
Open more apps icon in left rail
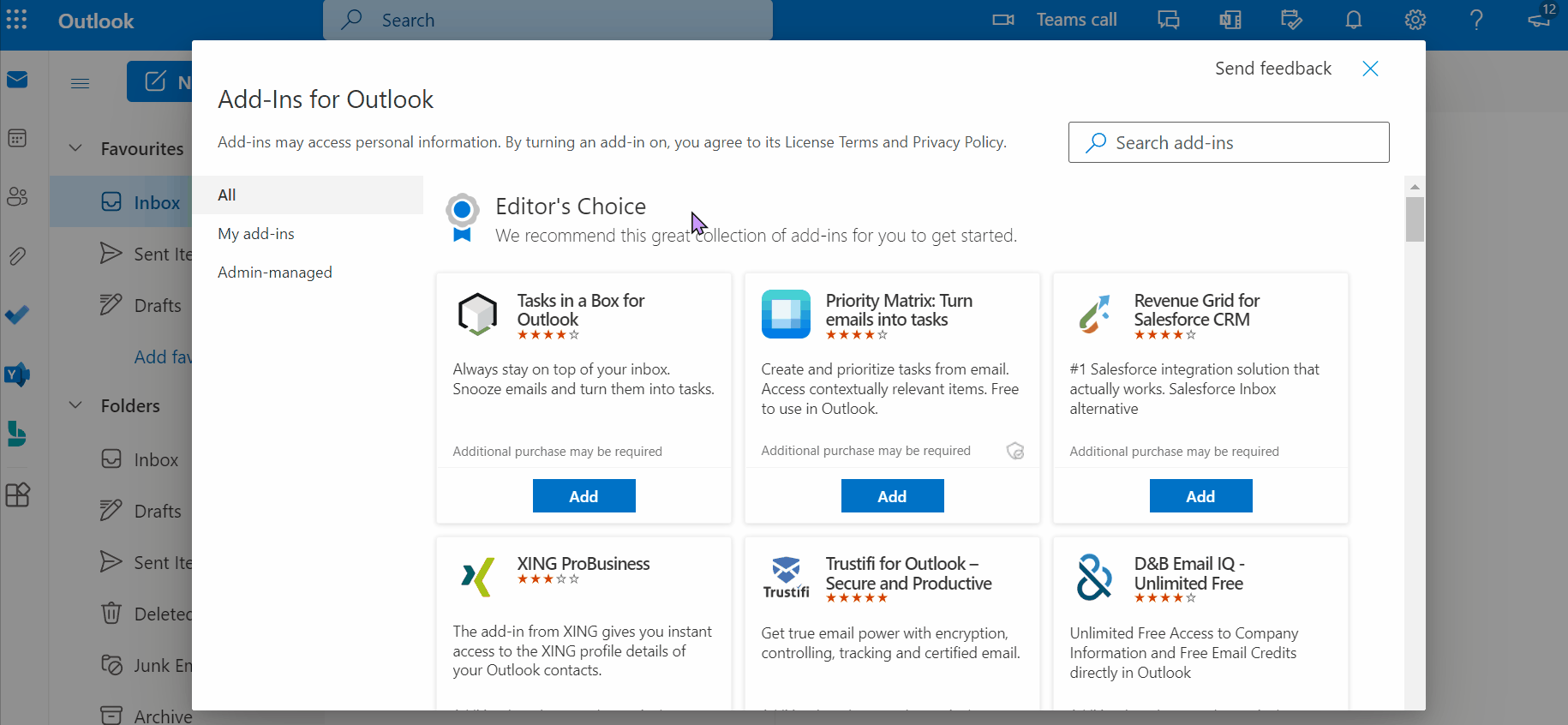[x=17, y=494]
